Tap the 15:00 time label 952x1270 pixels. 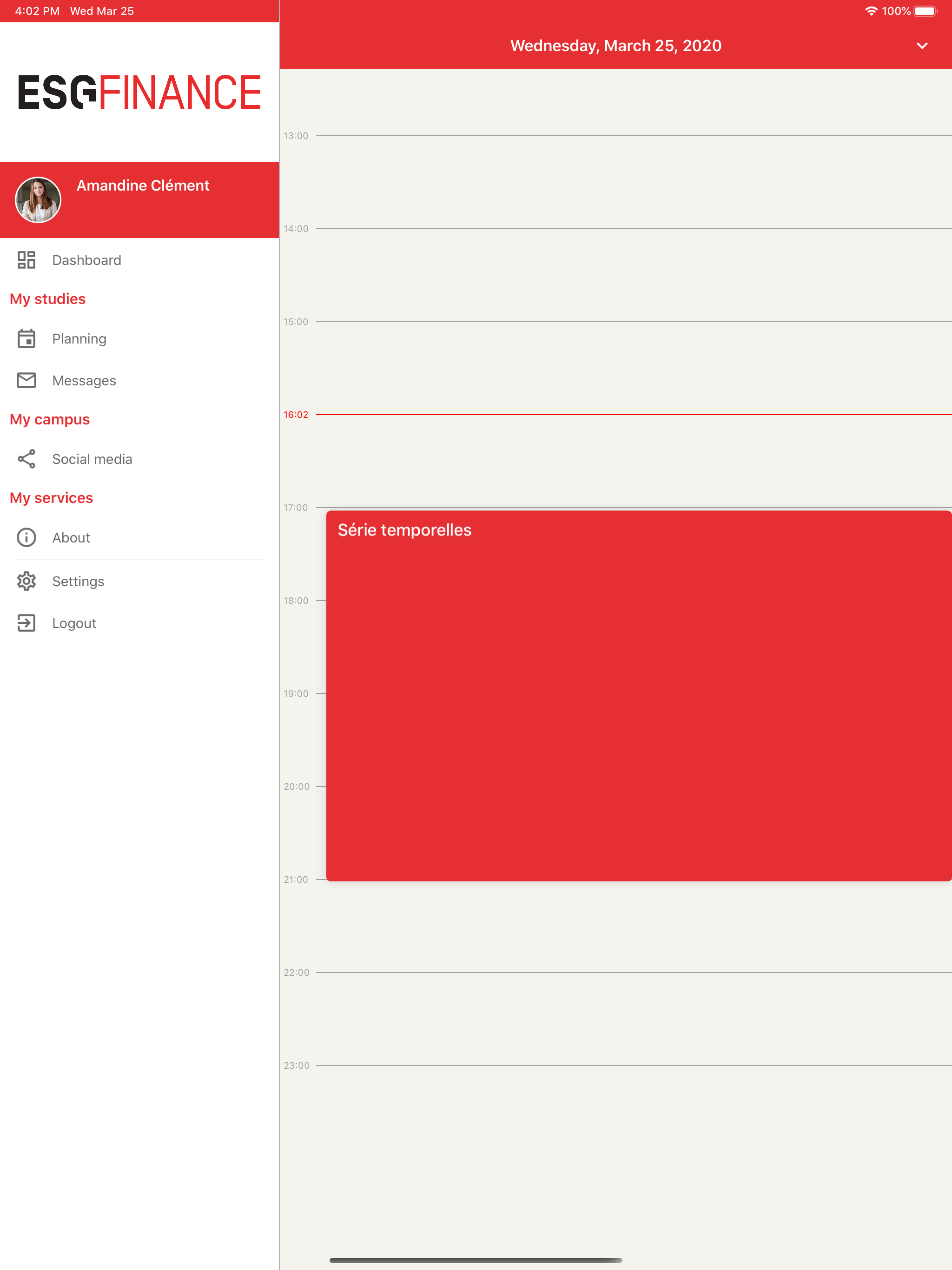click(x=296, y=322)
